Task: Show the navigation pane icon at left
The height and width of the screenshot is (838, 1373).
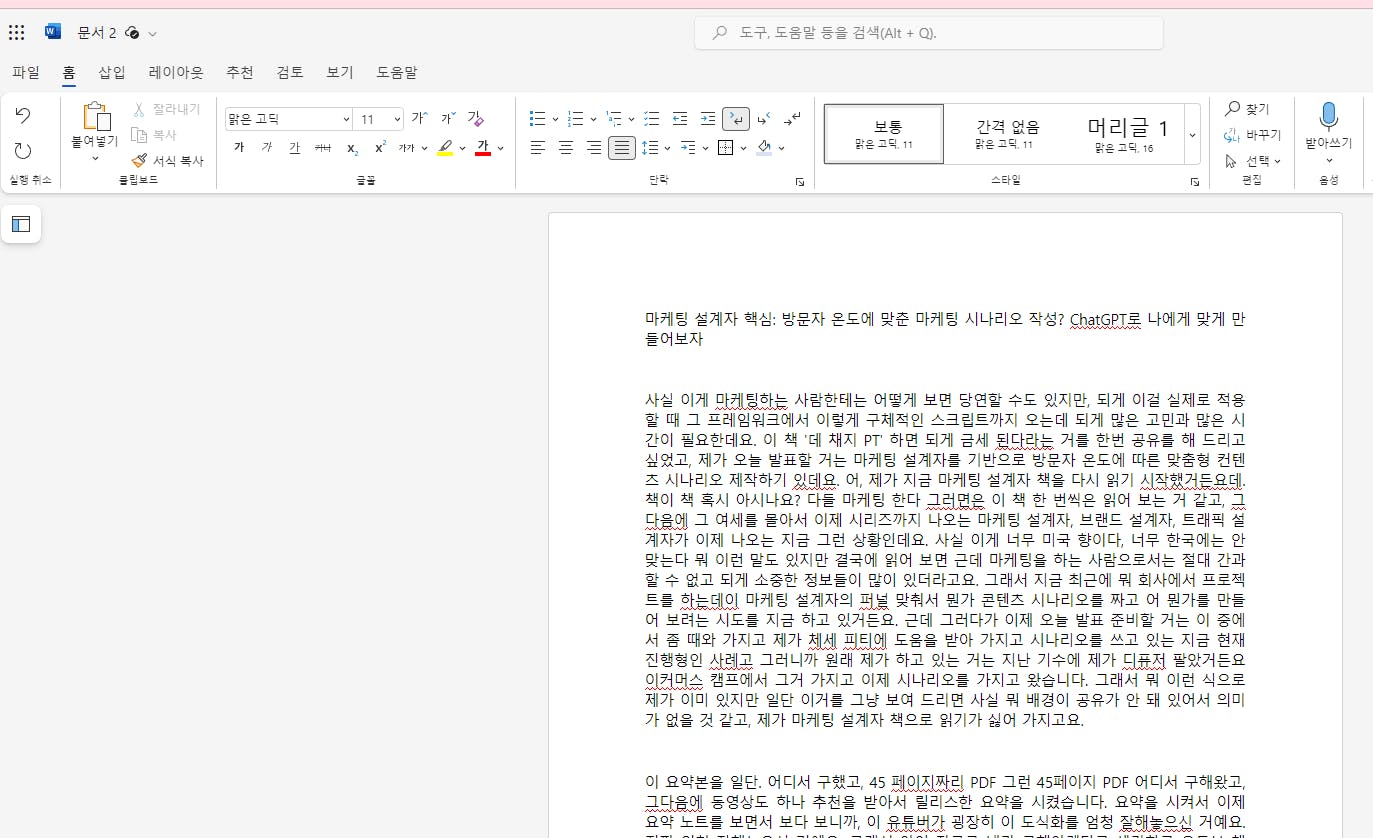Action: tap(21, 224)
